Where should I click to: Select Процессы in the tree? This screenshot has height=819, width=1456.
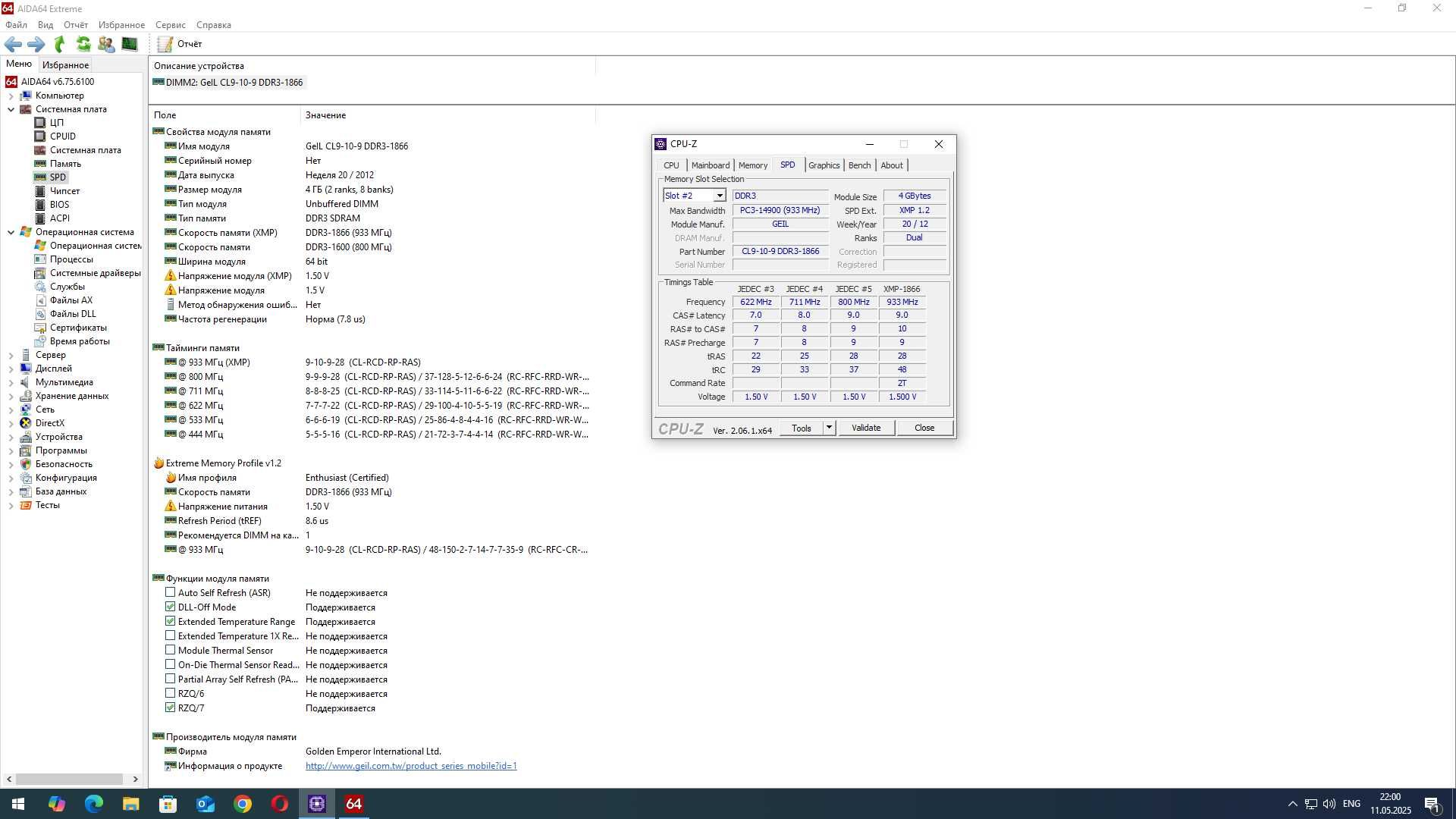point(71,259)
